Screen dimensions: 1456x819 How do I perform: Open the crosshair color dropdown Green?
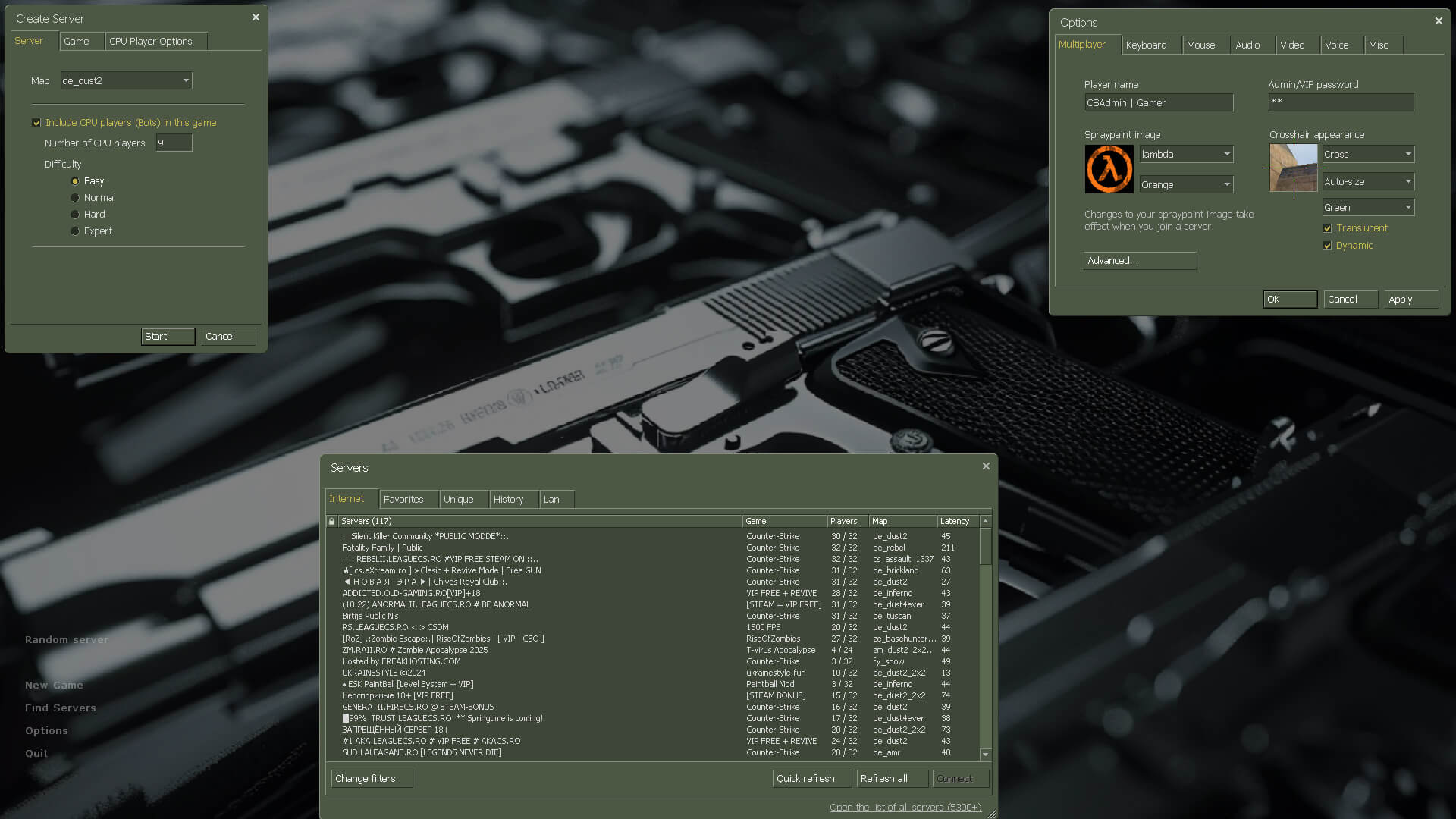coord(1368,207)
